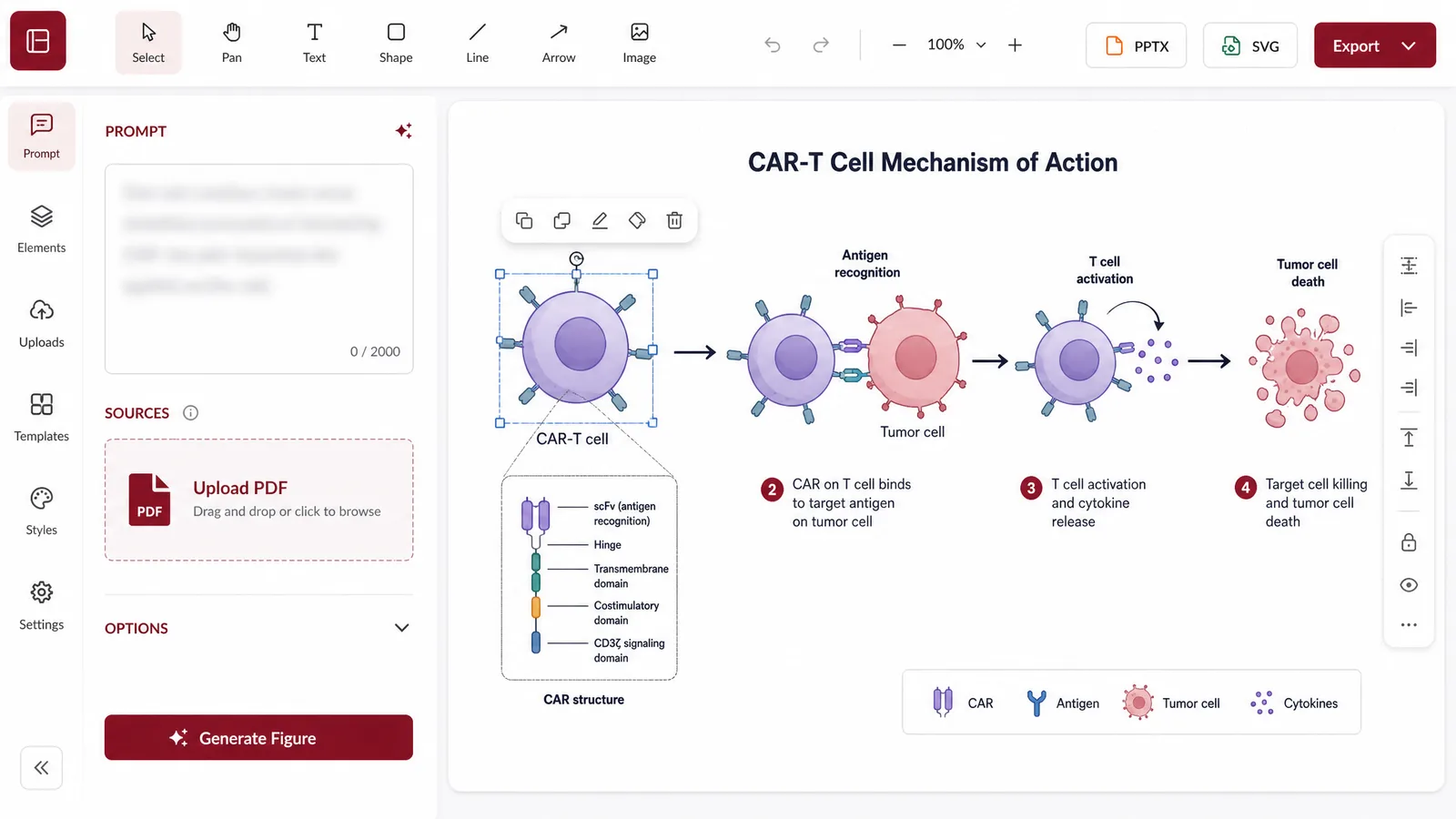The height and width of the screenshot is (819, 1456).
Task: Click the Upload PDF drop zone
Action: [x=258, y=500]
